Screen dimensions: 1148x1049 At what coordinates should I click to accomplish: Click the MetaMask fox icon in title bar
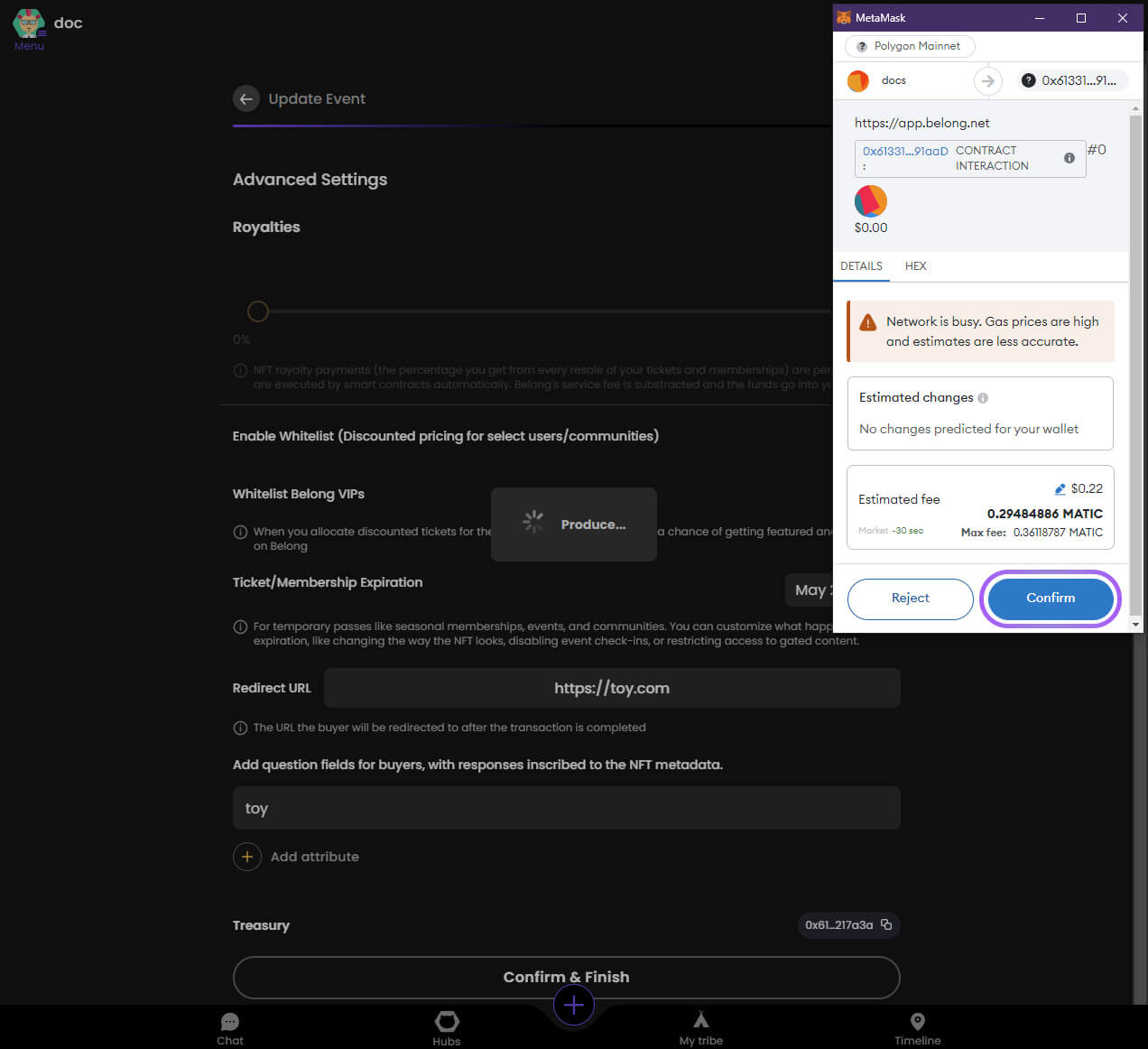click(844, 17)
